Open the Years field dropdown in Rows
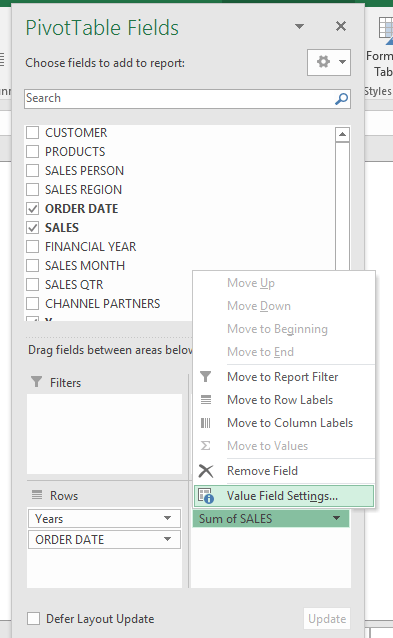Image resolution: width=393 pixels, height=638 pixels. click(x=167, y=518)
